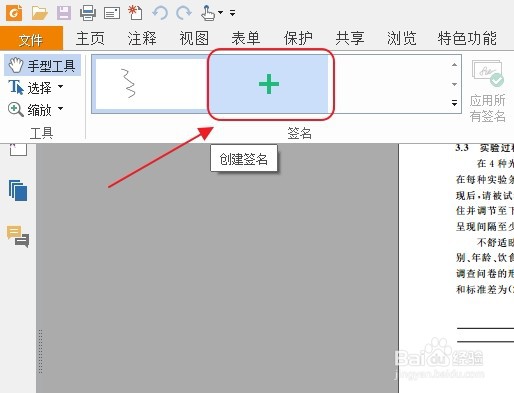Switch to the 特色功能 tab
The height and width of the screenshot is (393, 514).
coord(467,38)
